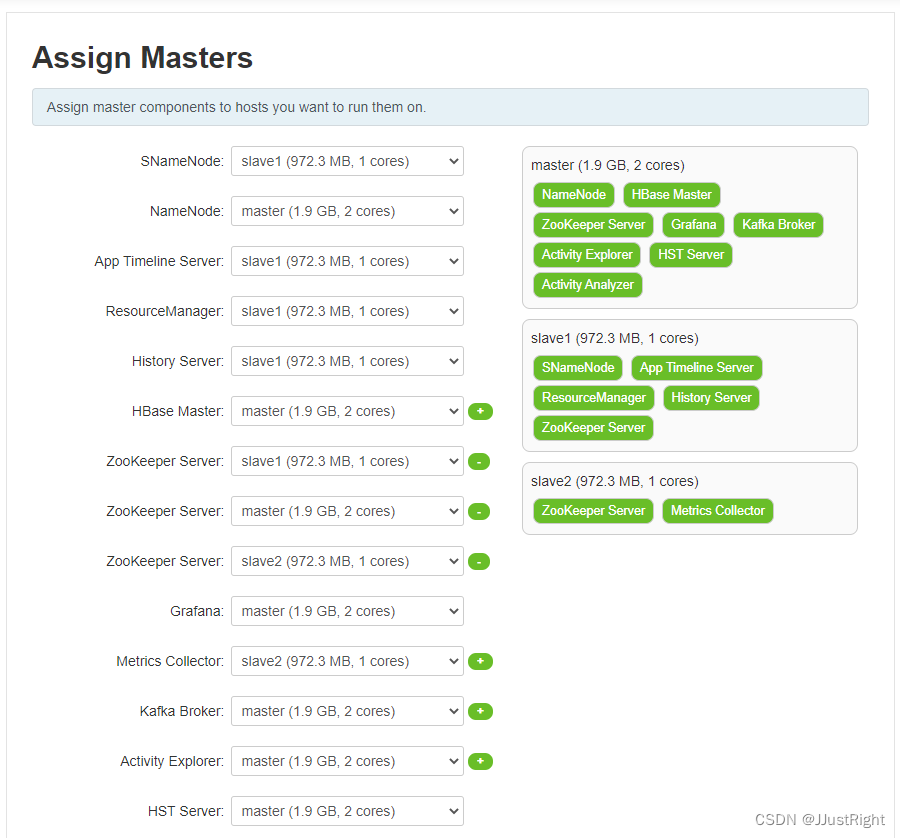The image size is (900, 838).
Task: Expand the History Server host dropdown
Action: click(347, 361)
